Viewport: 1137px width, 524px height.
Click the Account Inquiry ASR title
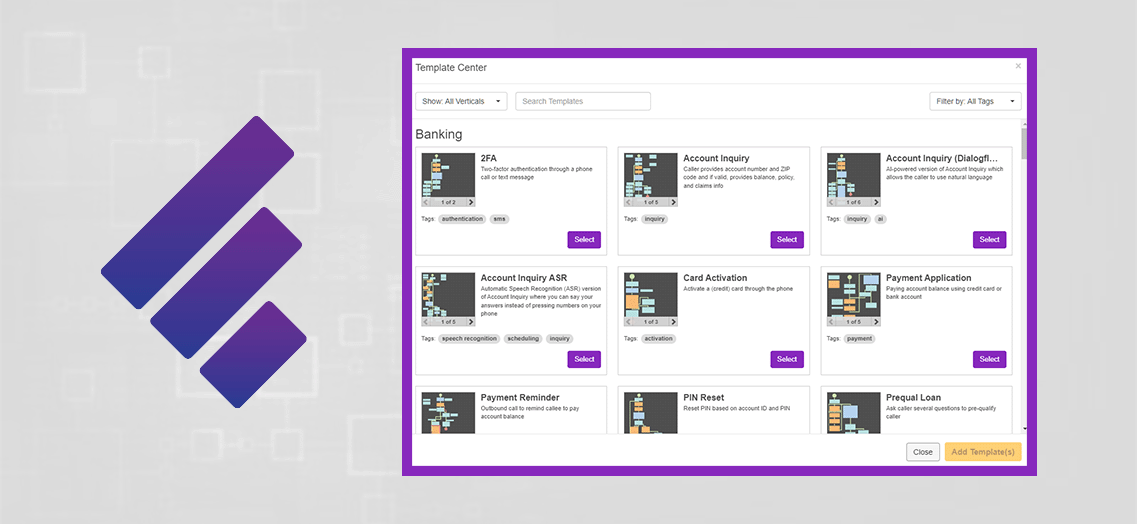524,278
